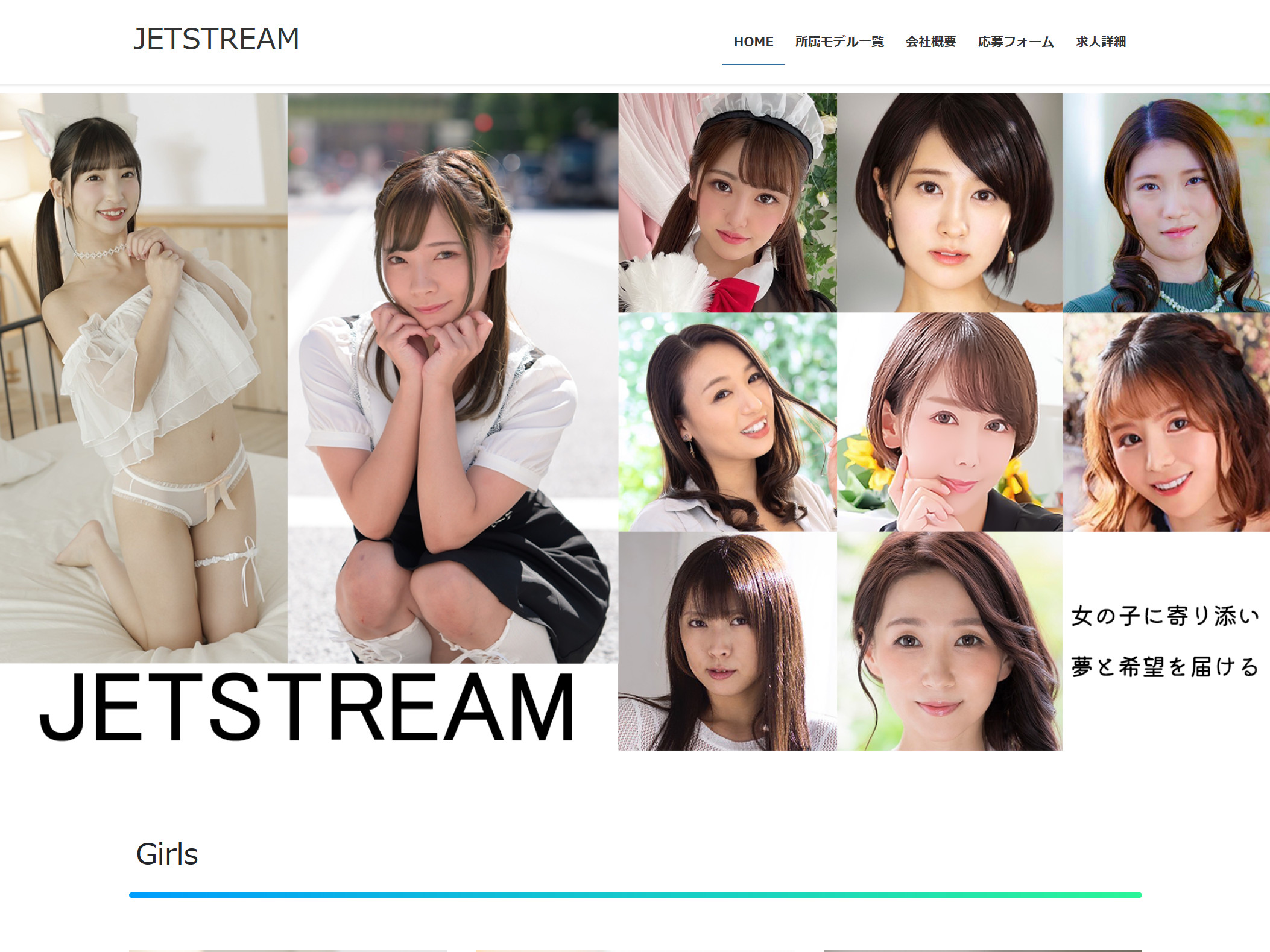Image resolution: width=1270 pixels, height=952 pixels.
Task: Click the blue-green gradient divider bar
Action: (635, 895)
